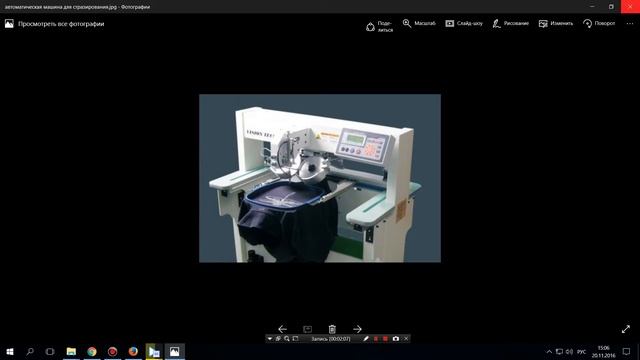This screenshot has width=640, height=360.
Task: Open Task View on the taskbar
Action: pos(50,351)
